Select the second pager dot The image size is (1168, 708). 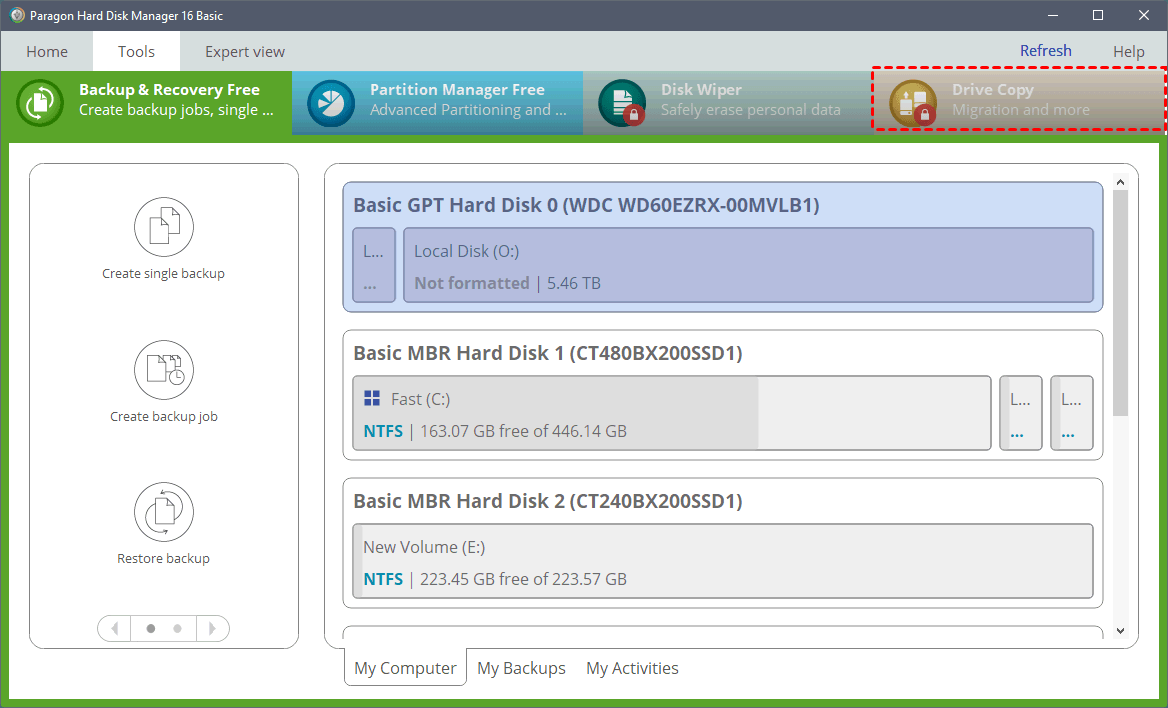pyautogui.click(x=177, y=628)
